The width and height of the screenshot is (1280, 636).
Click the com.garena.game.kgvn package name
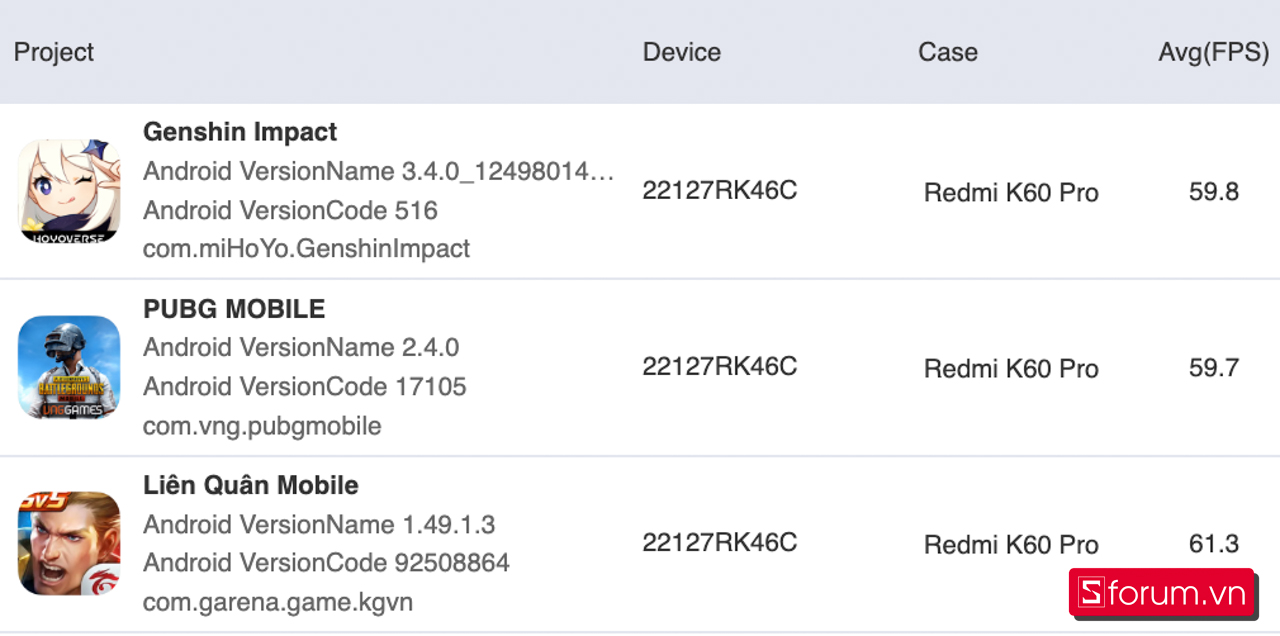278,603
